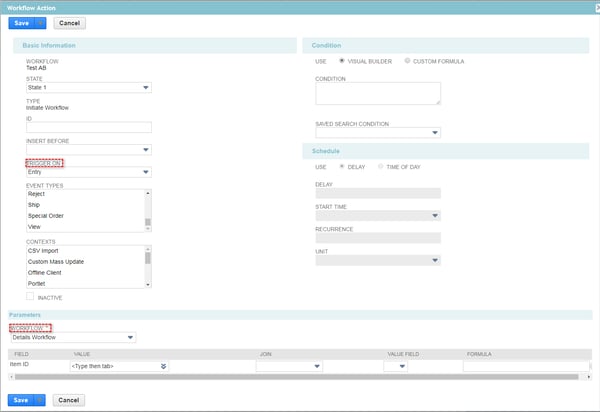Select the Visual Builder radio button
This screenshot has width=600, height=412.
pyautogui.click(x=342, y=60)
